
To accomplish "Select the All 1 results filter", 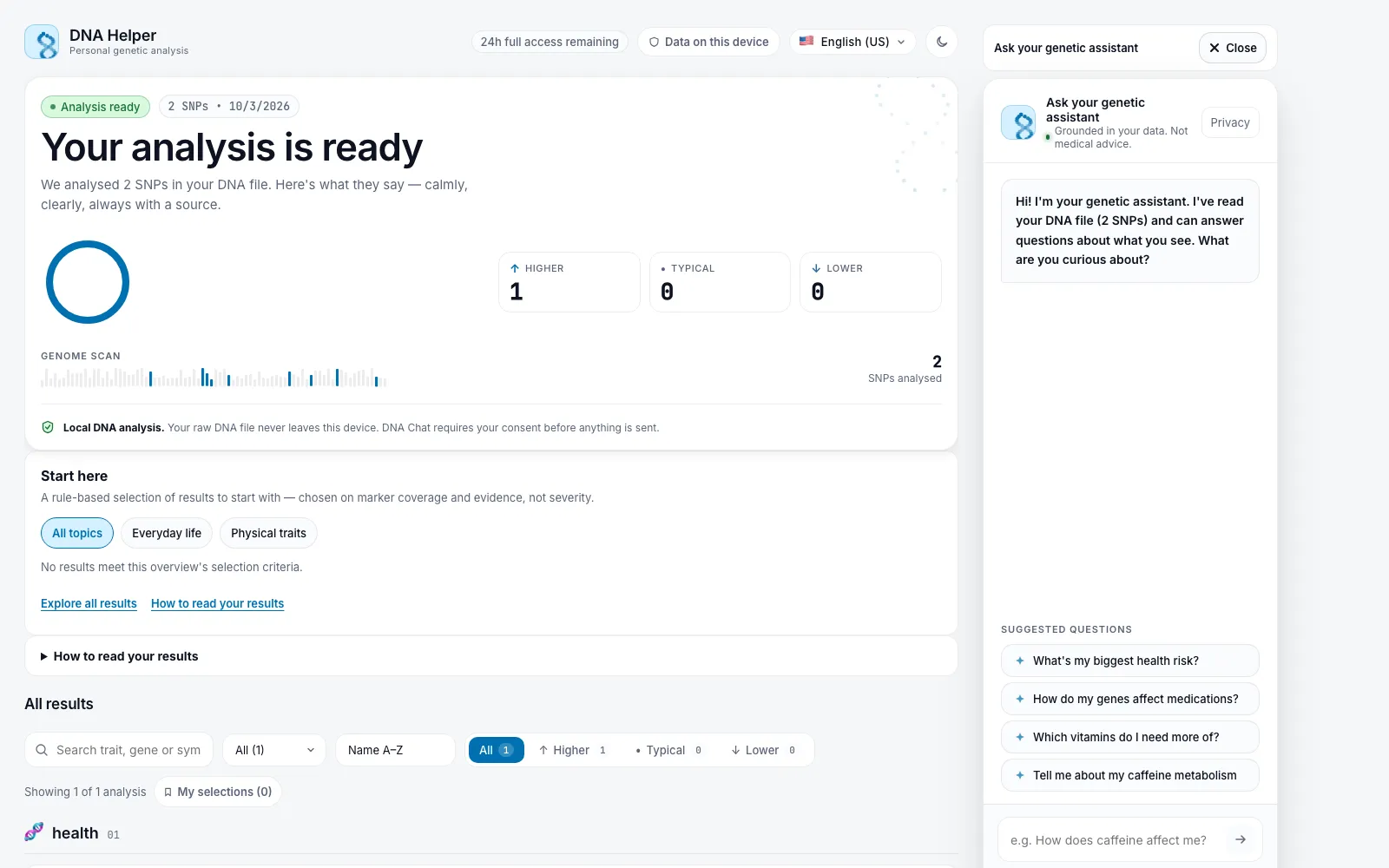I will (x=496, y=750).
